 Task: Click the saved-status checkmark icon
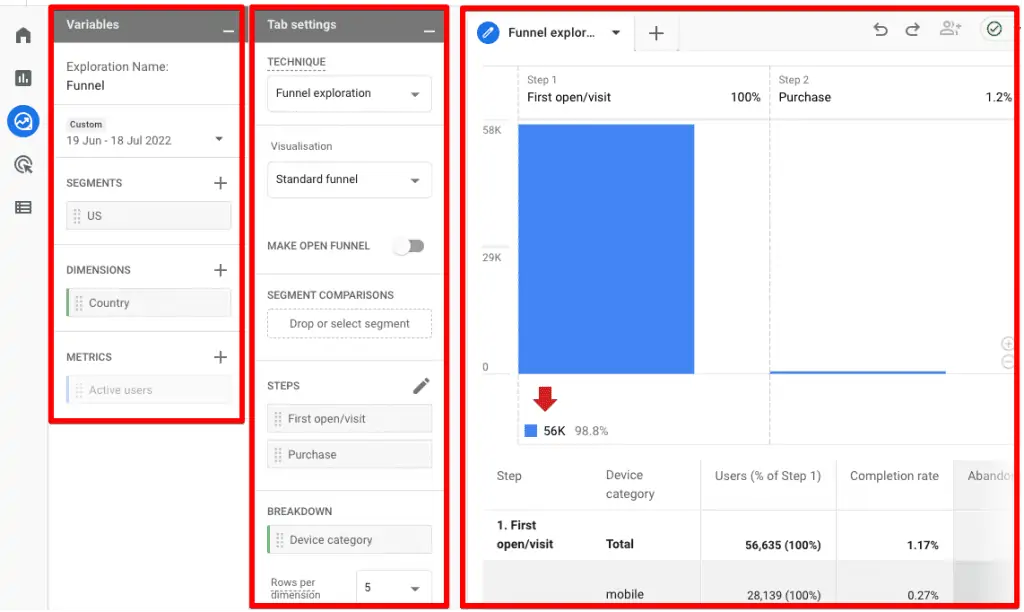pyautogui.click(x=993, y=30)
